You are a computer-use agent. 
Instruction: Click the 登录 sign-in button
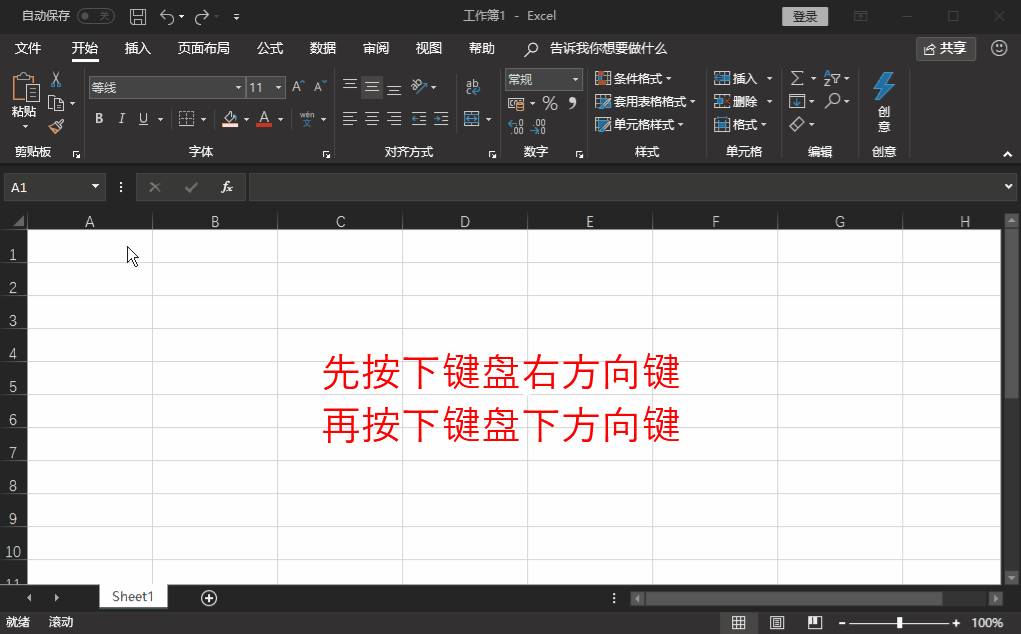(805, 17)
